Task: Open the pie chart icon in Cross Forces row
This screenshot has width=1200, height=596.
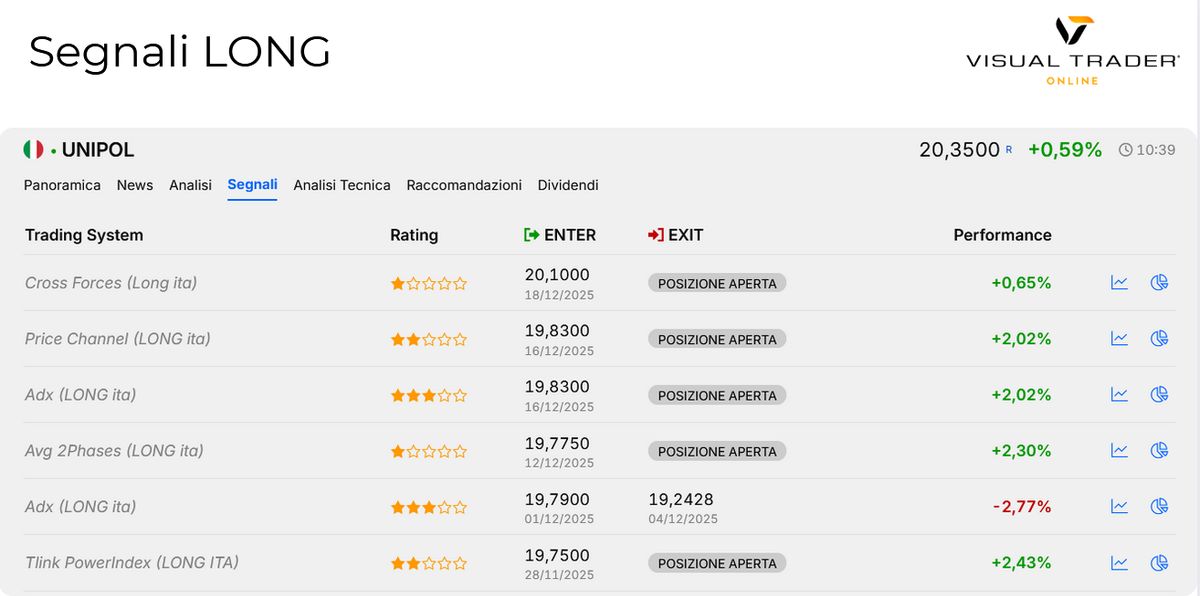Action: [1159, 282]
